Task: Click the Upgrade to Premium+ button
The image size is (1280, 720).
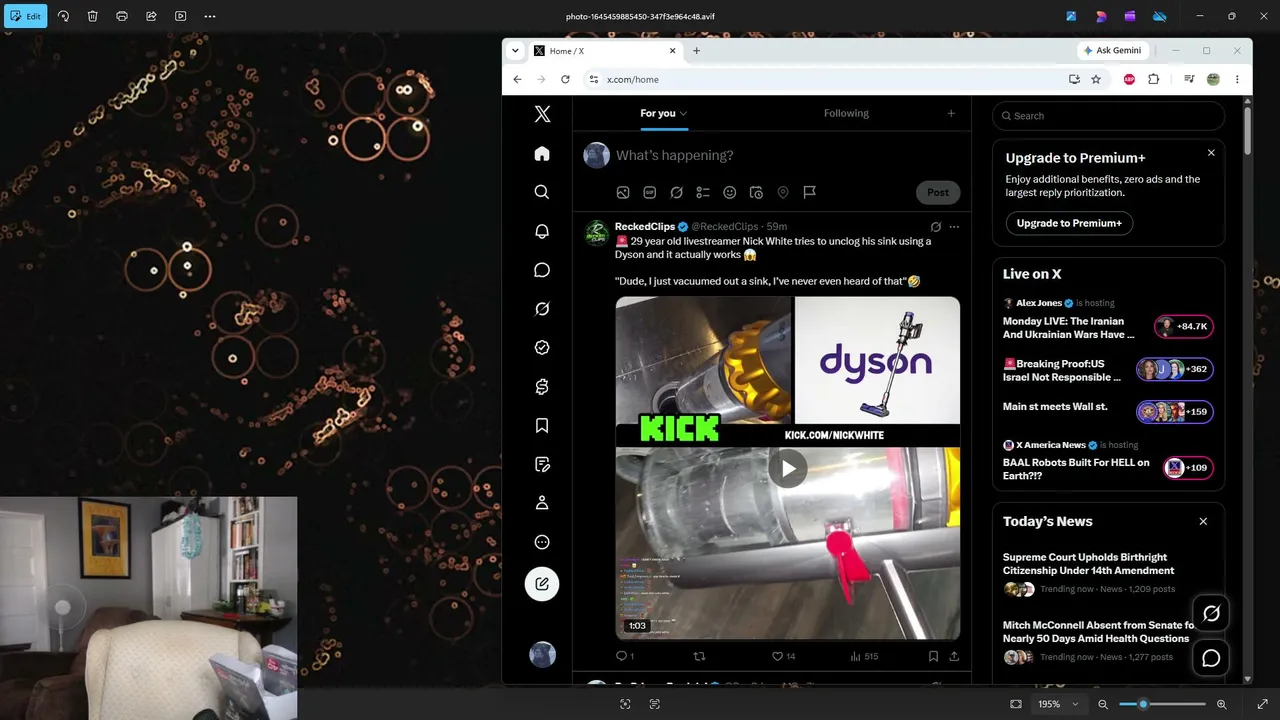Action: (1069, 223)
